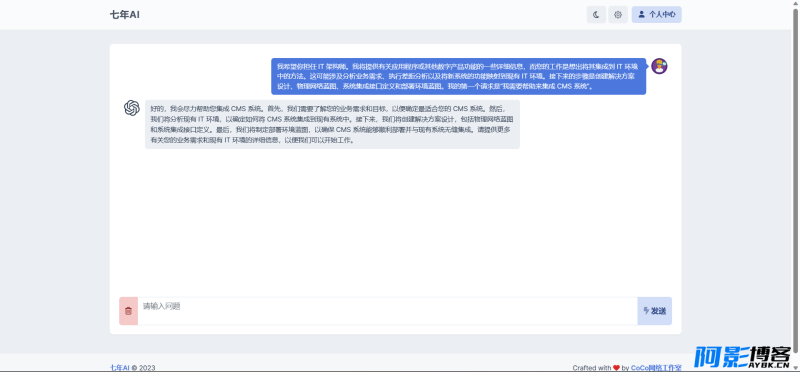Open the 个人中心 user center button

tap(657, 15)
